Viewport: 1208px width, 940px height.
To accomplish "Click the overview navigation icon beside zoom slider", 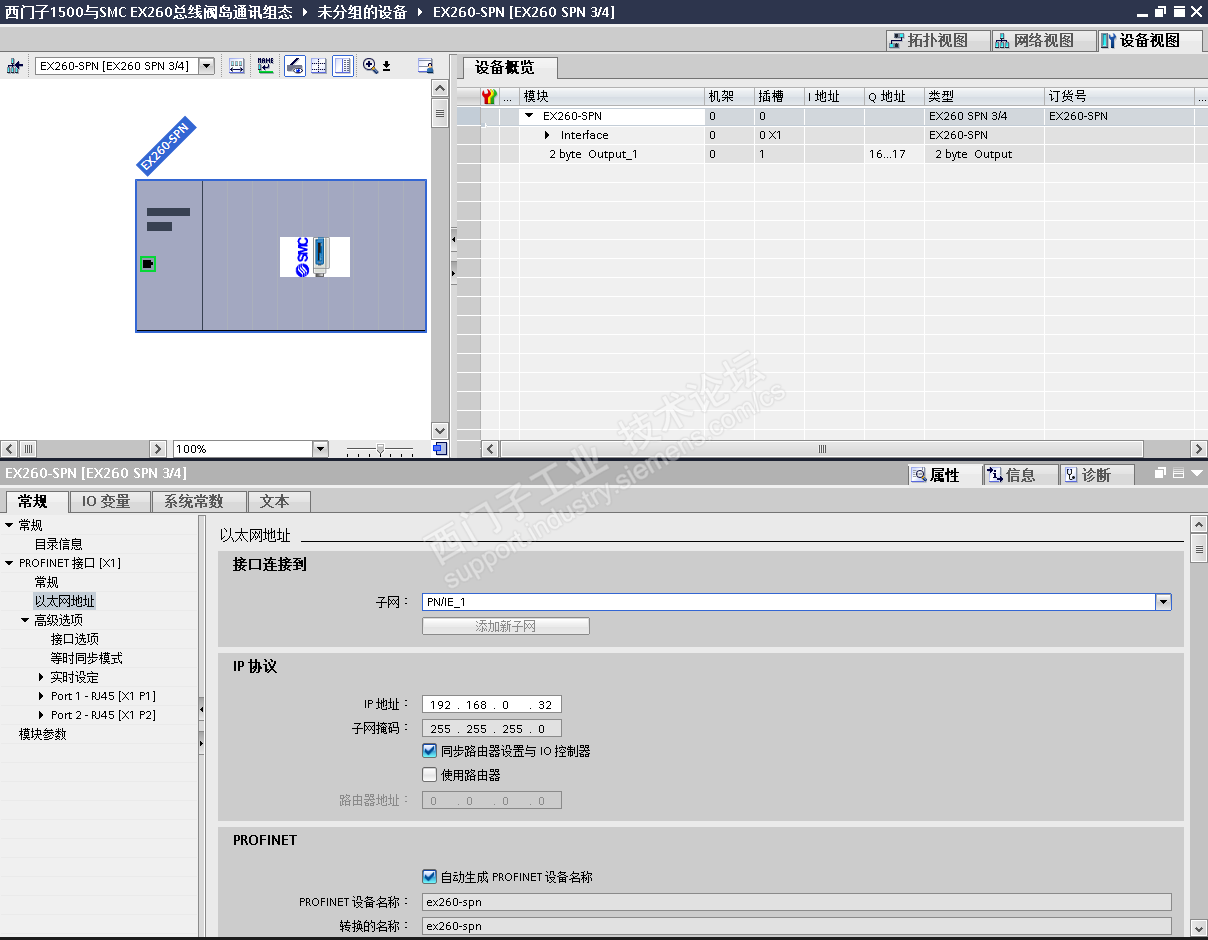I will coord(439,449).
